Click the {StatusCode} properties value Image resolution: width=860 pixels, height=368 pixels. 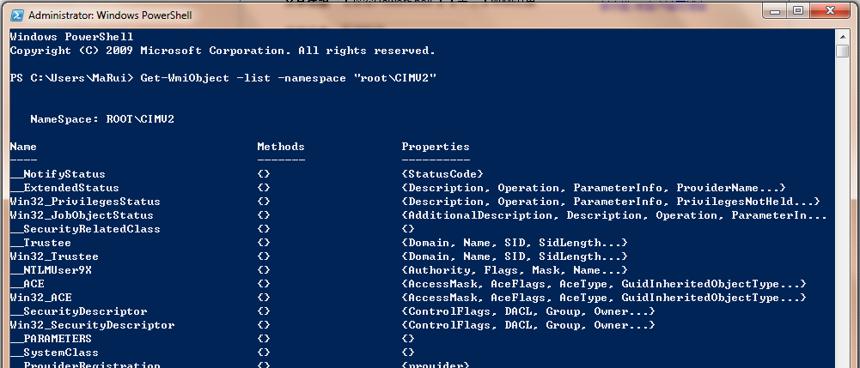(443, 174)
